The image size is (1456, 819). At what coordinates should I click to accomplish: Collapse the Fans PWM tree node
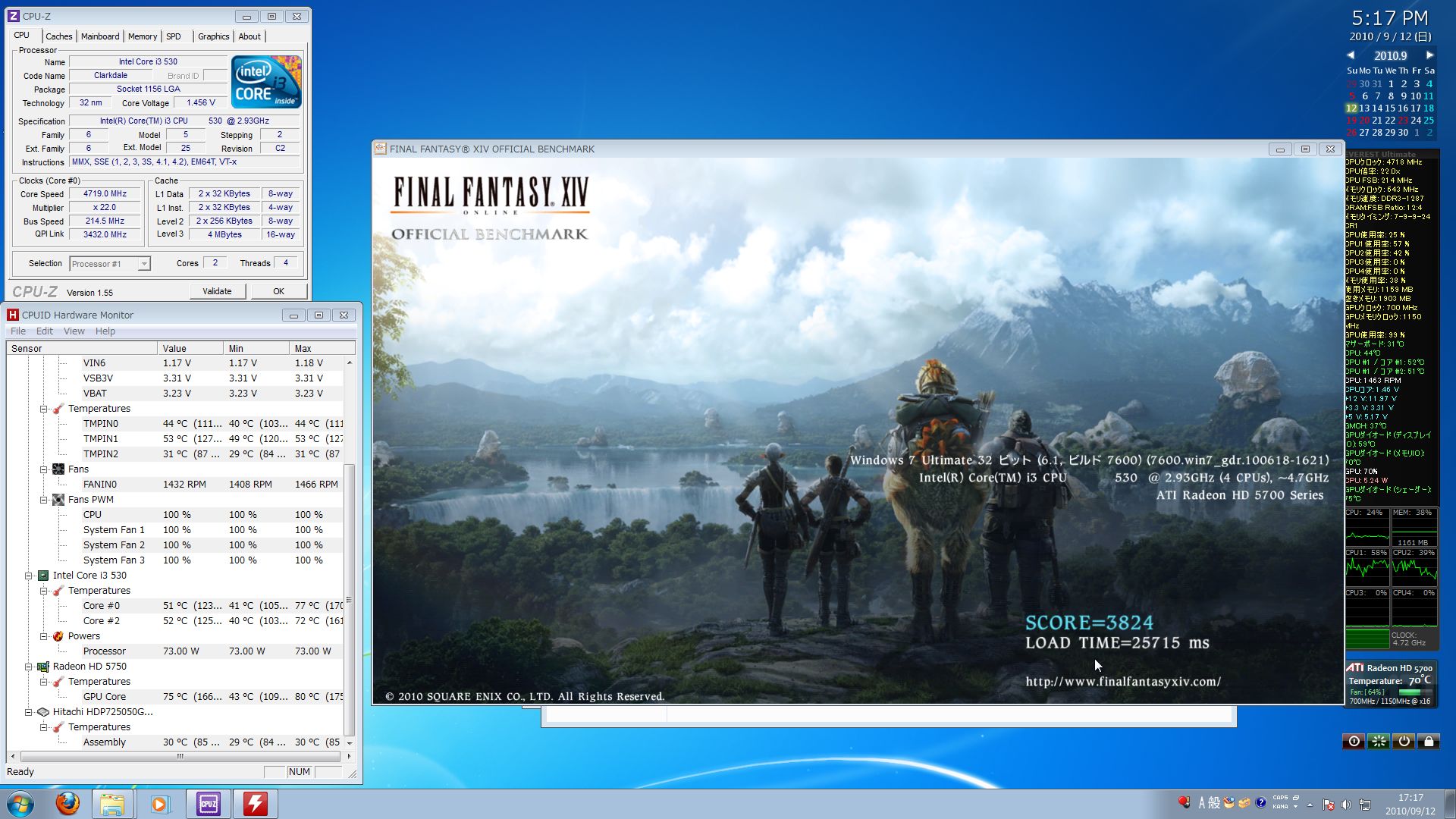click(44, 500)
